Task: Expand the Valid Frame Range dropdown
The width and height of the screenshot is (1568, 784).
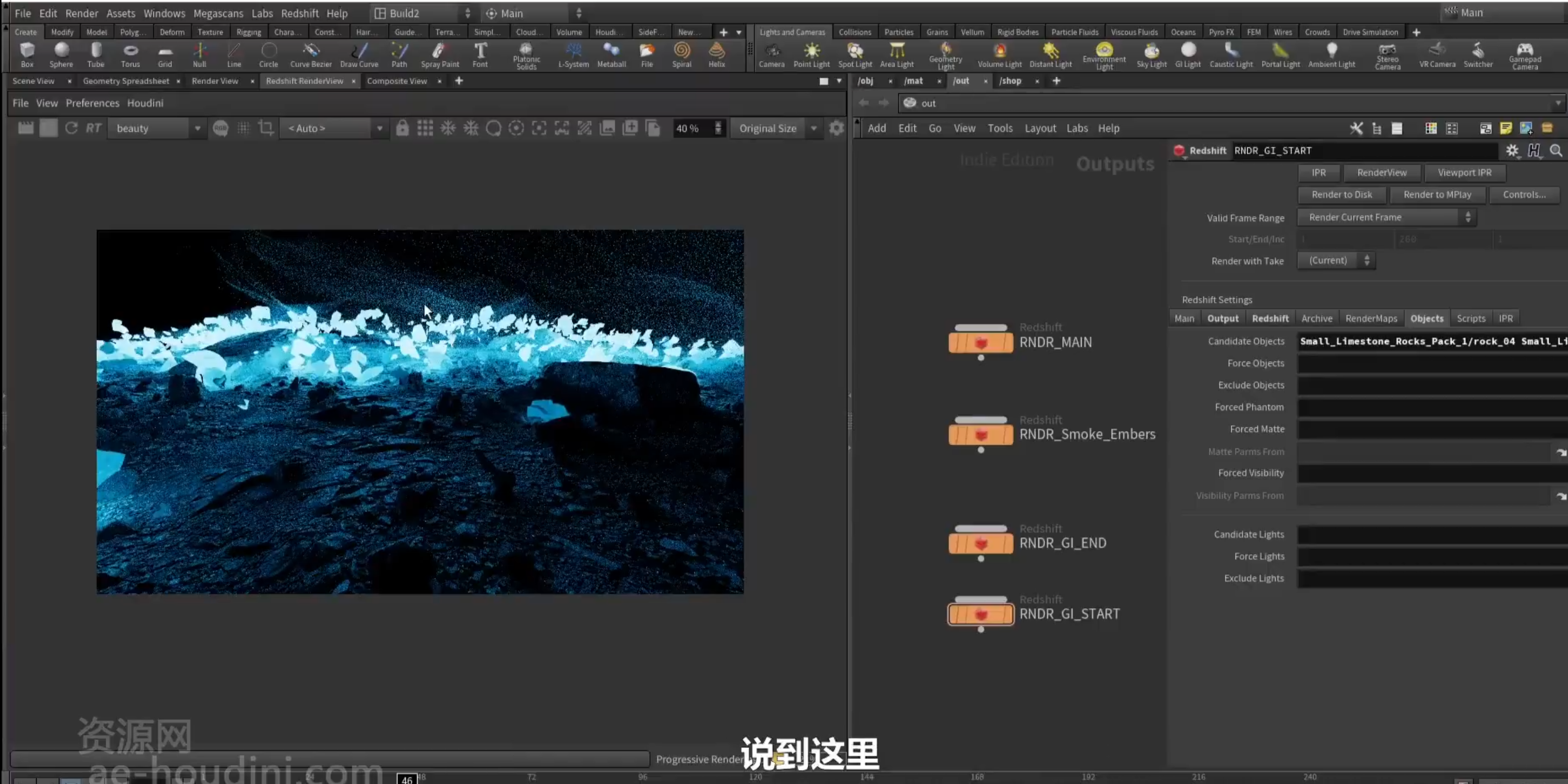Action: pyautogui.click(x=1386, y=217)
